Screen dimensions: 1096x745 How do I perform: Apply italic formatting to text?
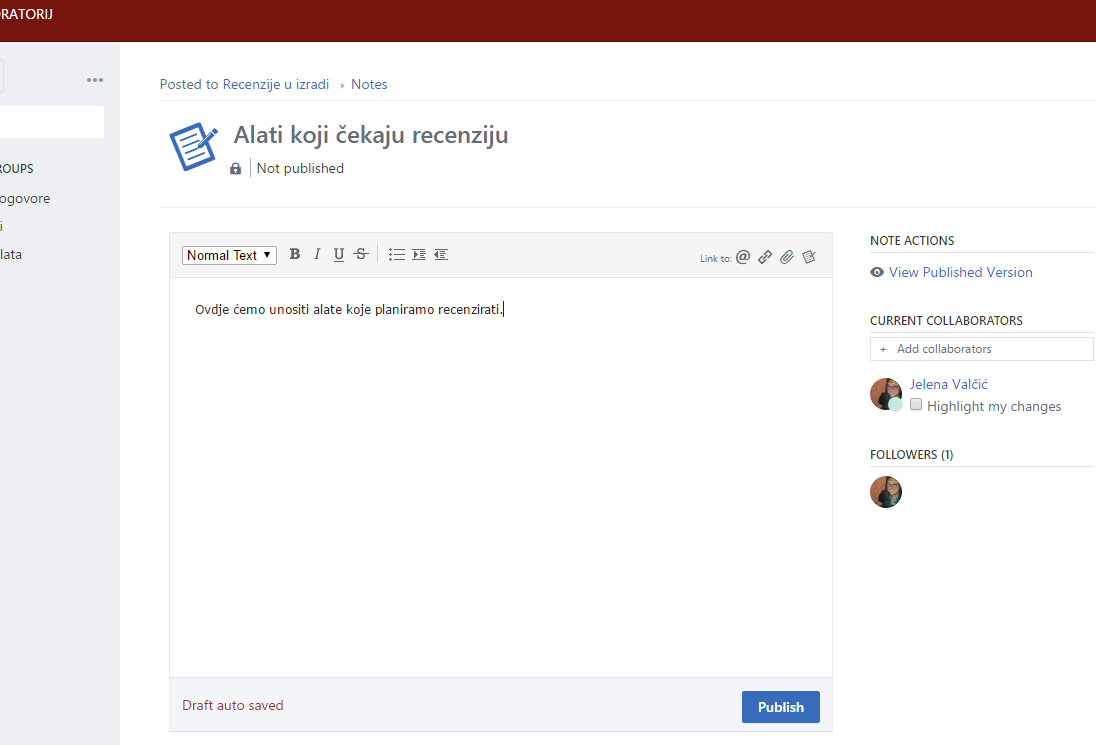point(317,254)
